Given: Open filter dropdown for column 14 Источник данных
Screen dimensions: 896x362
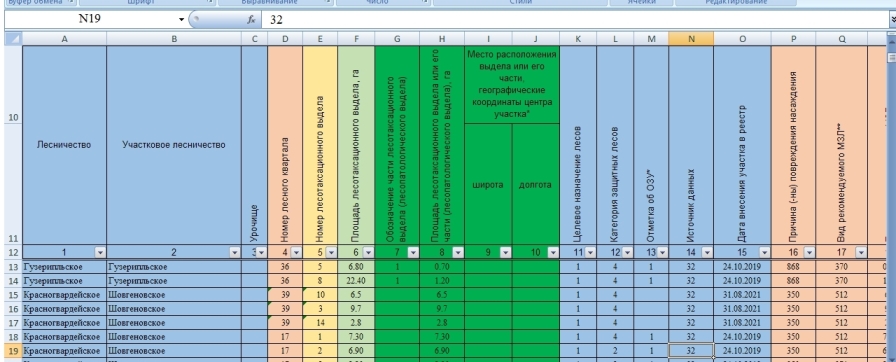Looking at the screenshot, I should tap(707, 252).
